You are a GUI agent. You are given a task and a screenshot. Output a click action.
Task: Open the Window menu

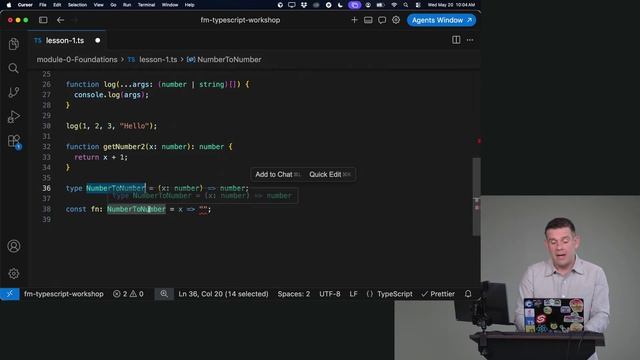coord(170,5)
